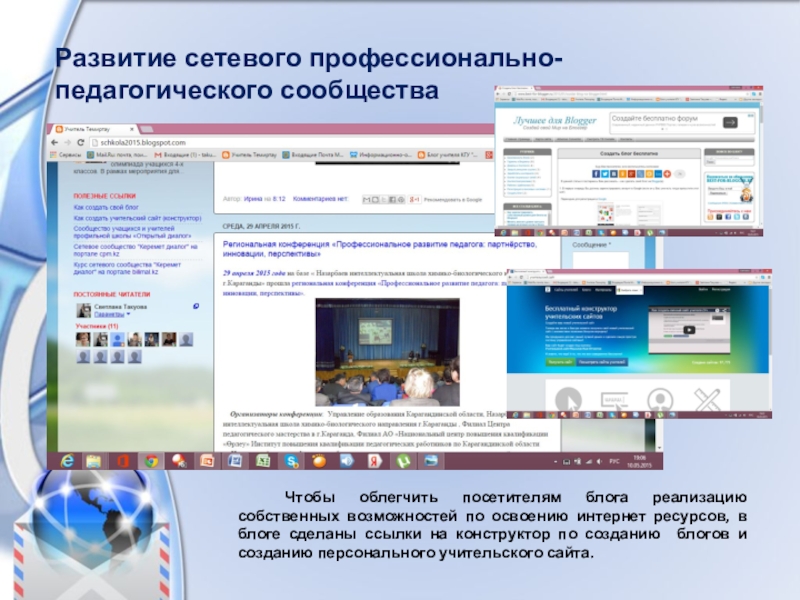Image resolution: width=800 pixels, height=600 pixels.
Task: Open uTorrent from the taskbar
Action: [403, 461]
